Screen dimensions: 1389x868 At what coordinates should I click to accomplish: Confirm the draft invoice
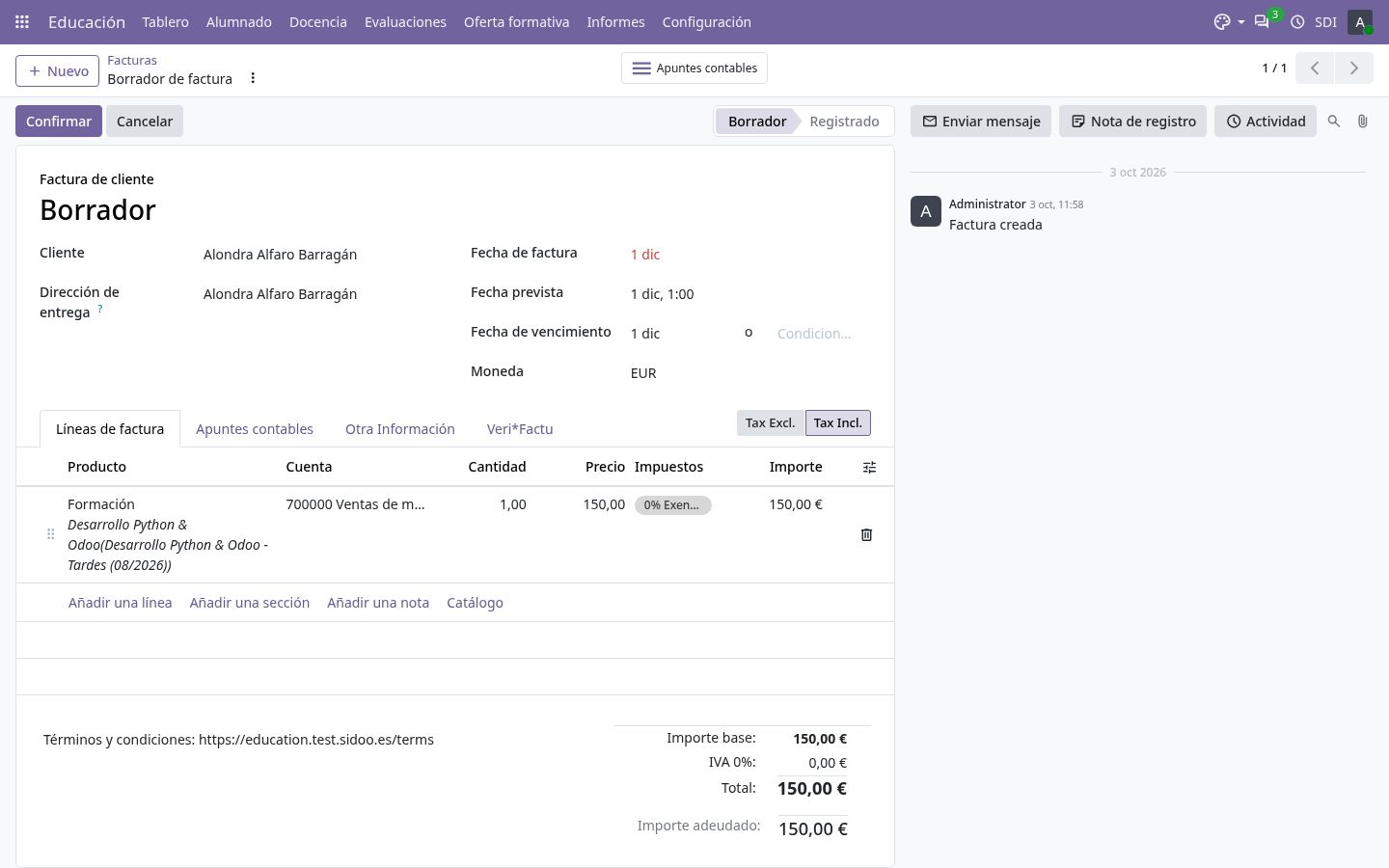click(x=59, y=122)
